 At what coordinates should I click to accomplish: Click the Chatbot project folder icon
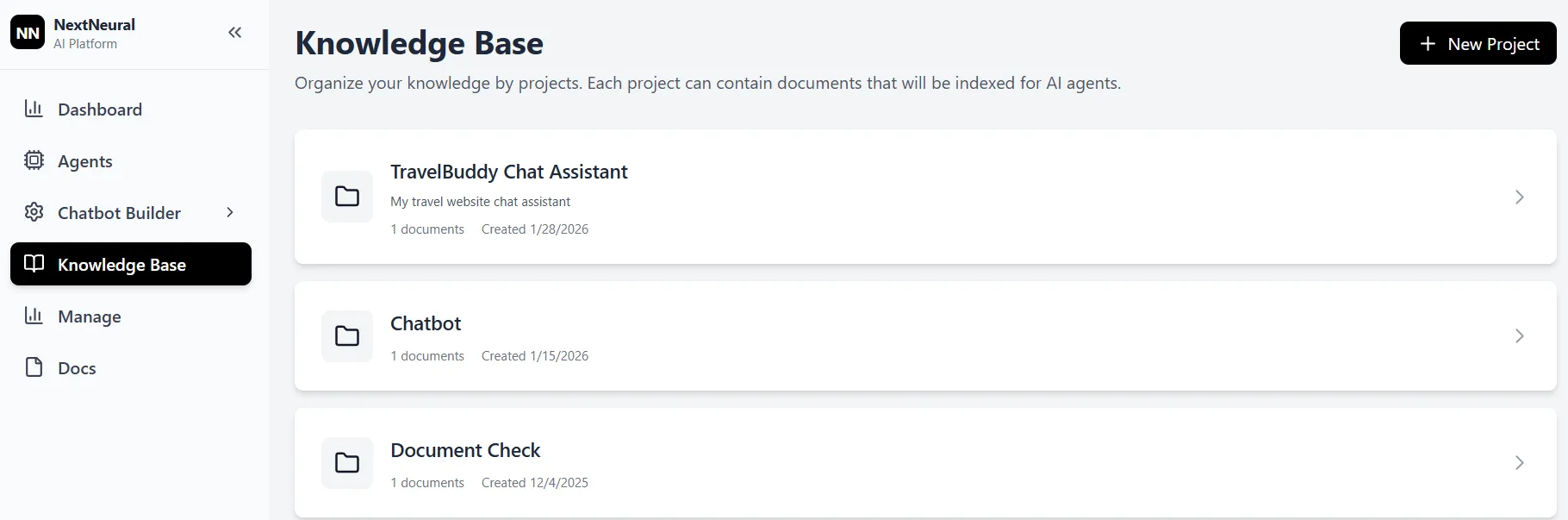(347, 335)
